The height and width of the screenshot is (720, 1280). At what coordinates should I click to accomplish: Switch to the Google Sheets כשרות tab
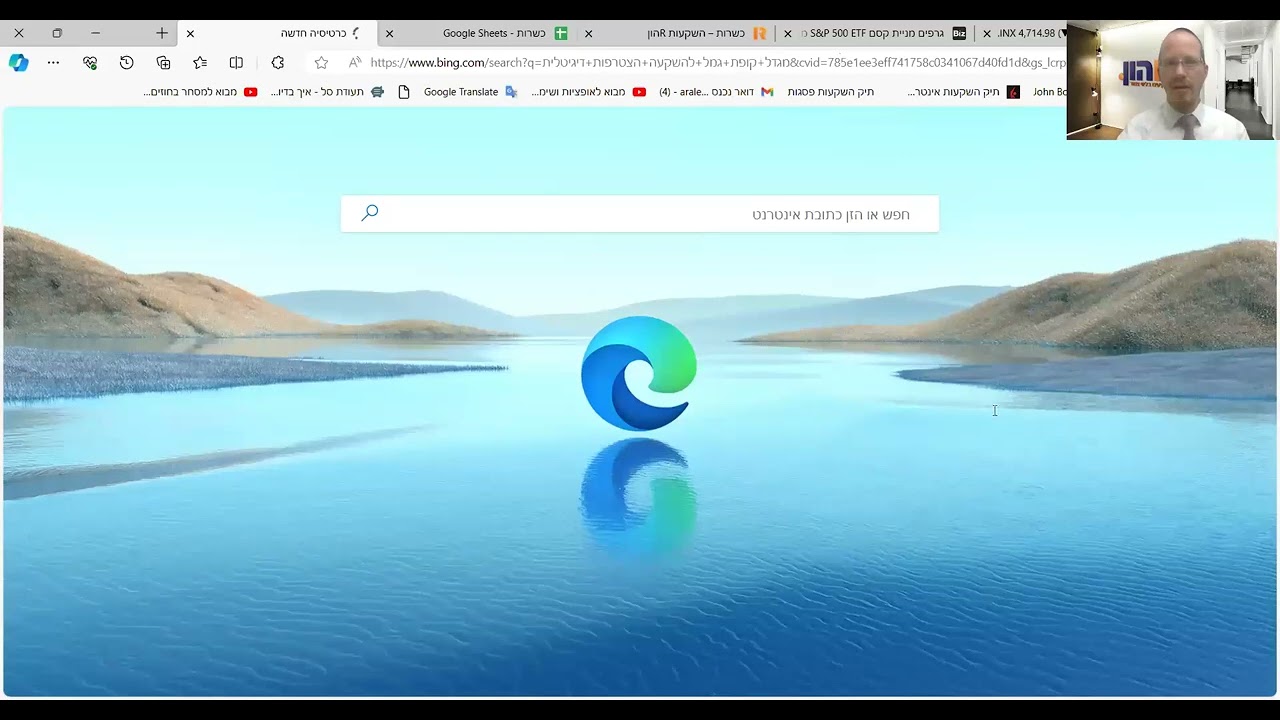point(478,33)
